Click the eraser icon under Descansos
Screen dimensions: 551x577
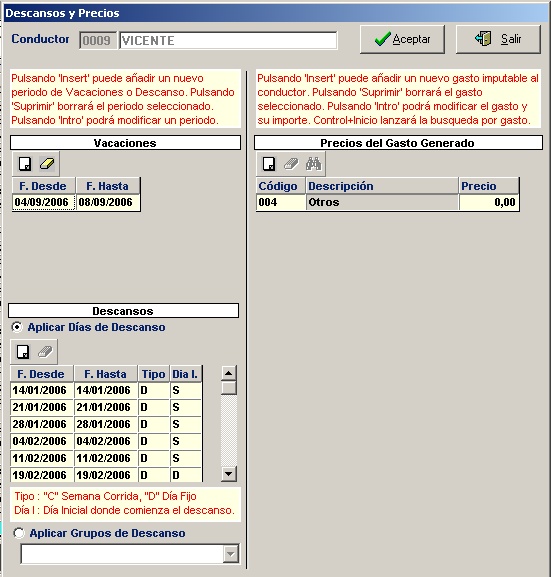click(x=45, y=352)
